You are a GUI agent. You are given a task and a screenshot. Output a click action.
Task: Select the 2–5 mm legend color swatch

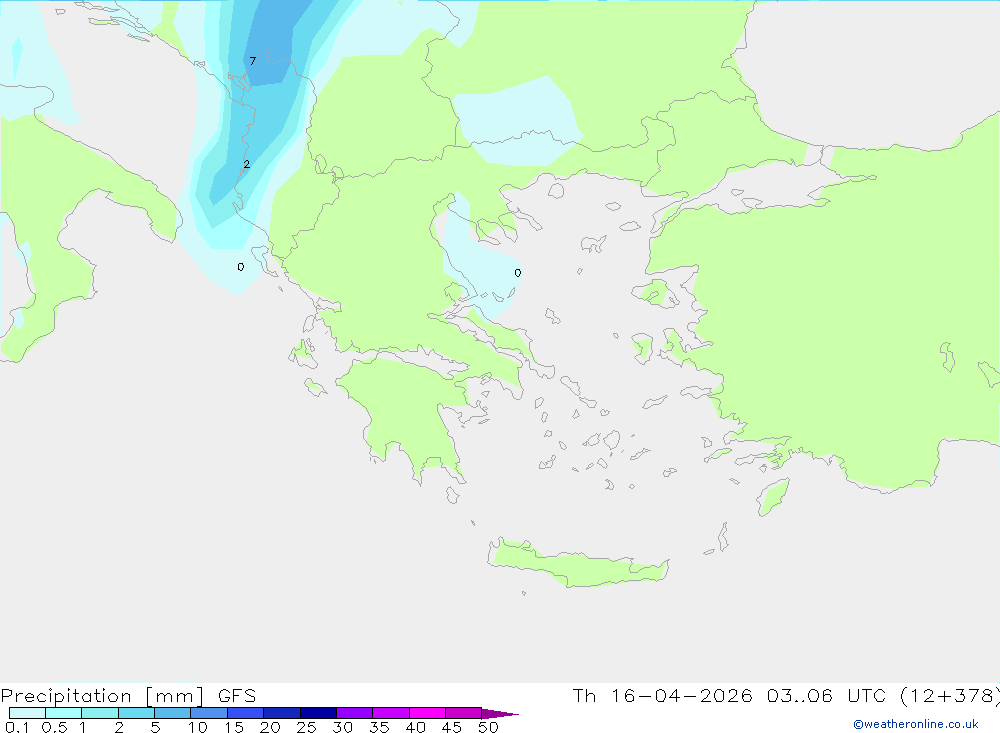(x=136, y=713)
